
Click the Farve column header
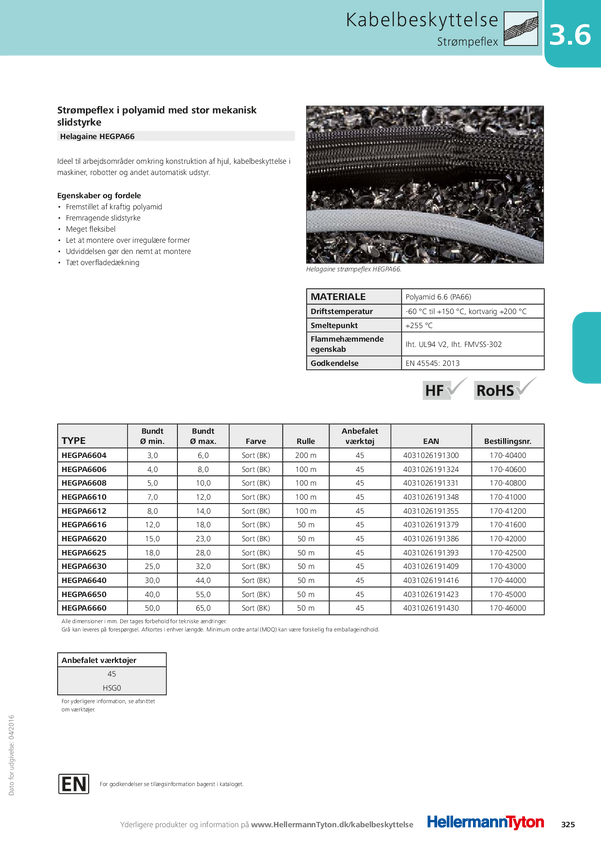pyautogui.click(x=256, y=436)
